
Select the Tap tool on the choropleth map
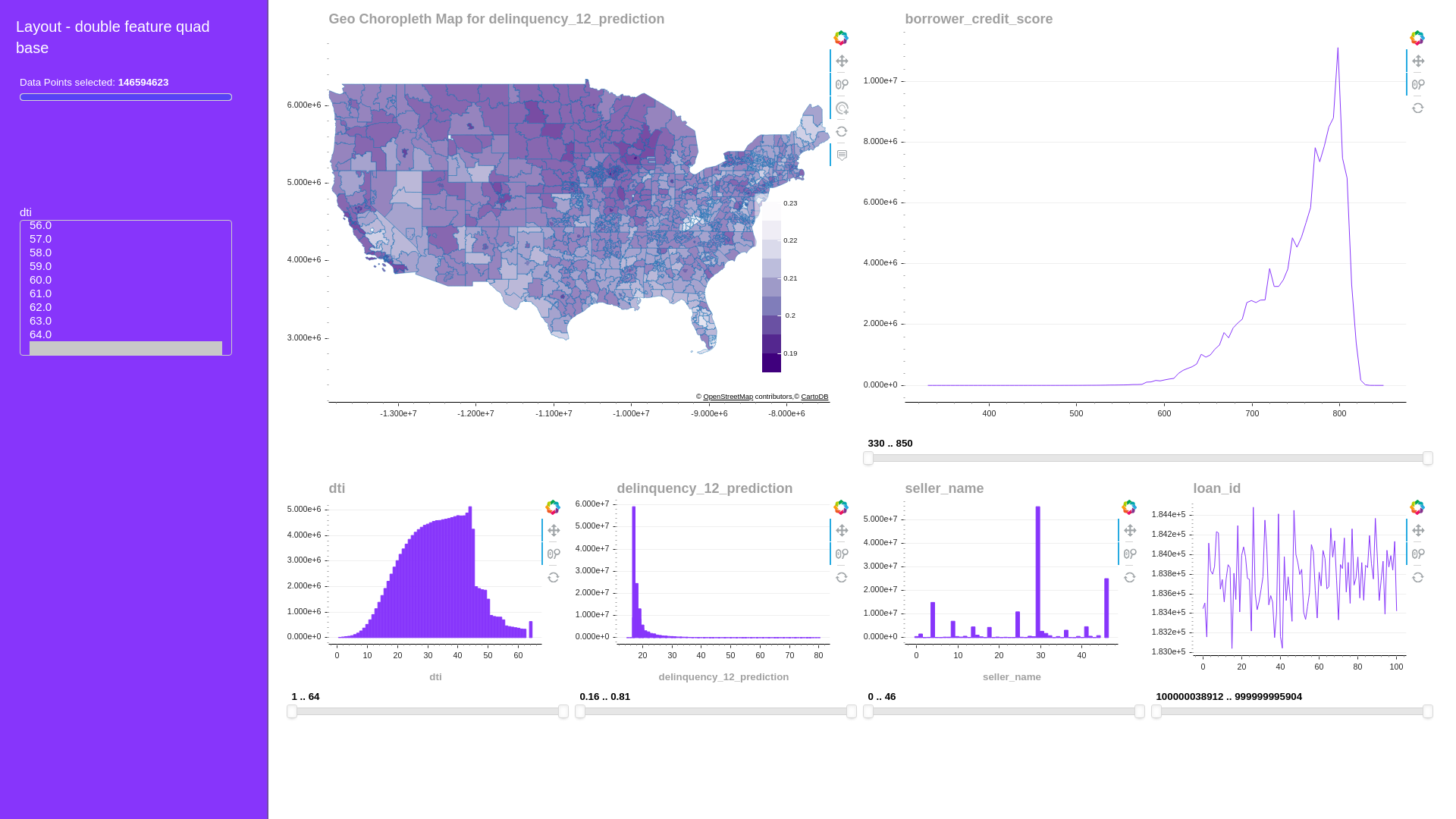tap(842, 108)
